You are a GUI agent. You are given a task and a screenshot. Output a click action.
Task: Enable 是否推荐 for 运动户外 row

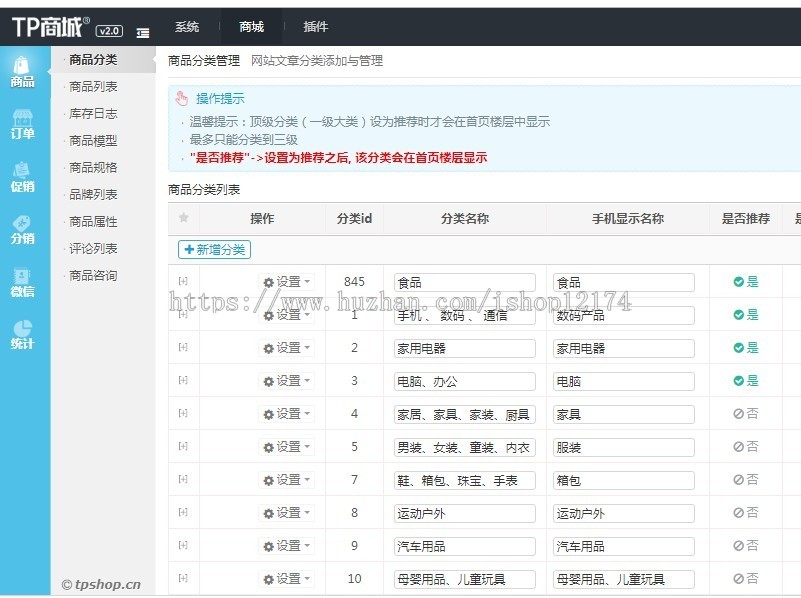746,512
